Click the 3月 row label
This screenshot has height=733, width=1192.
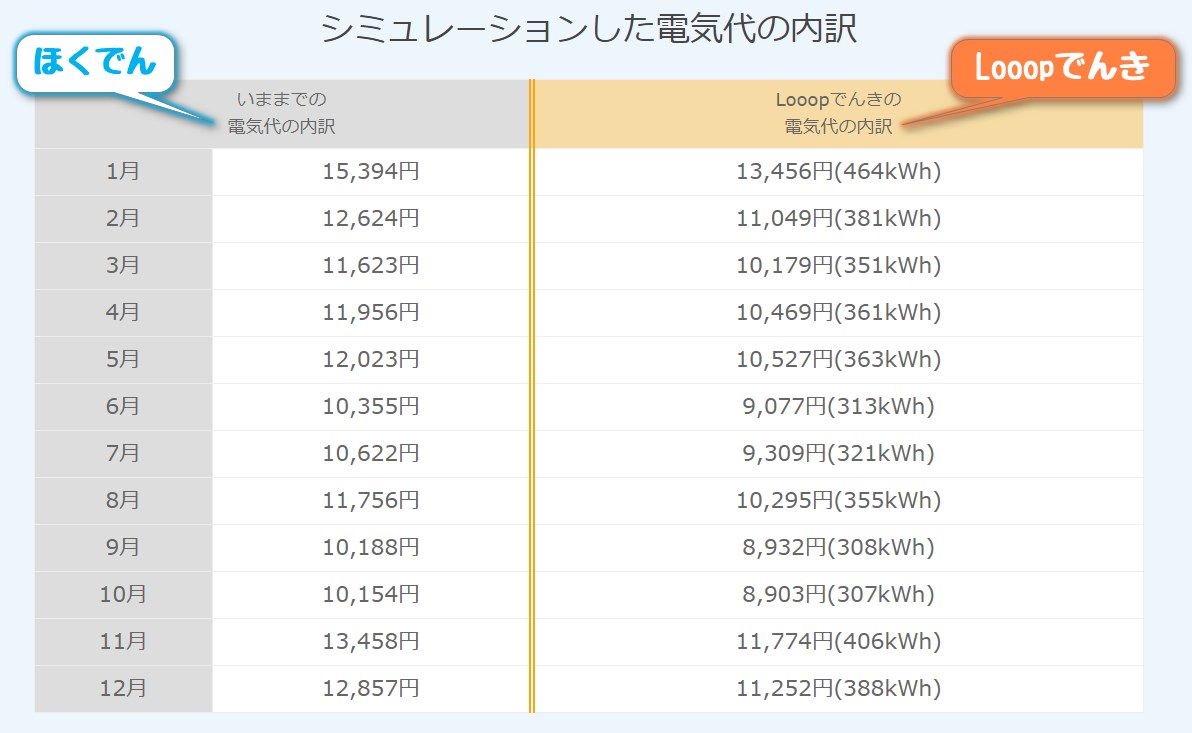pos(123,265)
